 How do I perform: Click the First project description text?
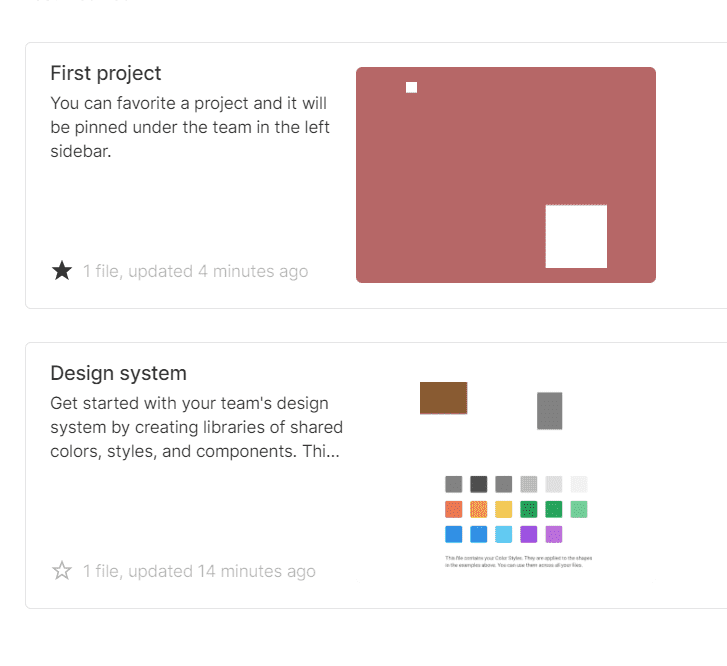click(x=190, y=127)
